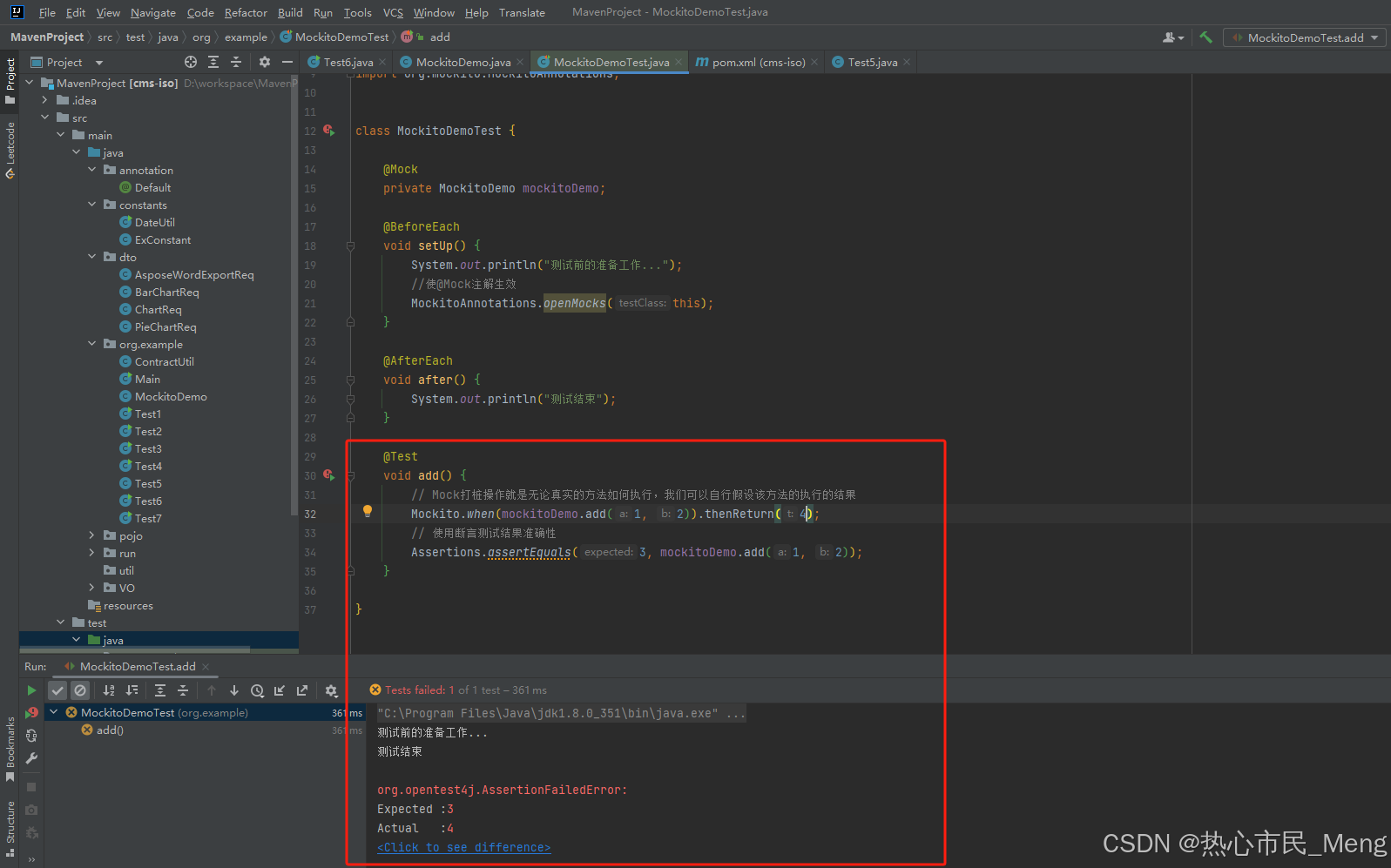Collapse the org.example package folder
Image resolution: width=1391 pixels, height=868 pixels.
[x=91, y=344]
